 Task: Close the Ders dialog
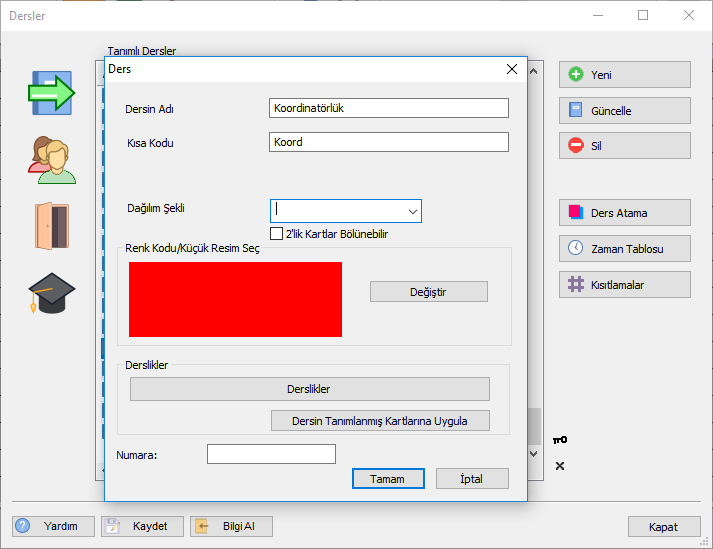(512, 69)
